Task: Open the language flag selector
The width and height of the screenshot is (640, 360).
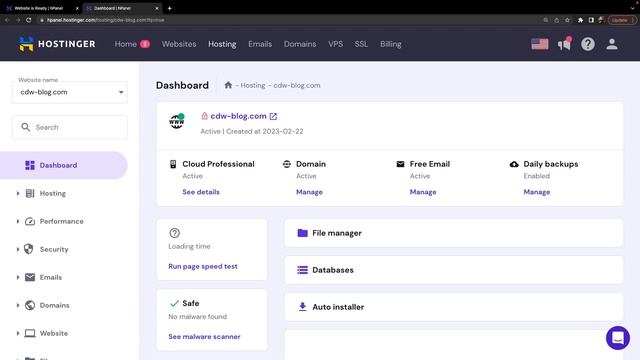Action: (x=540, y=44)
